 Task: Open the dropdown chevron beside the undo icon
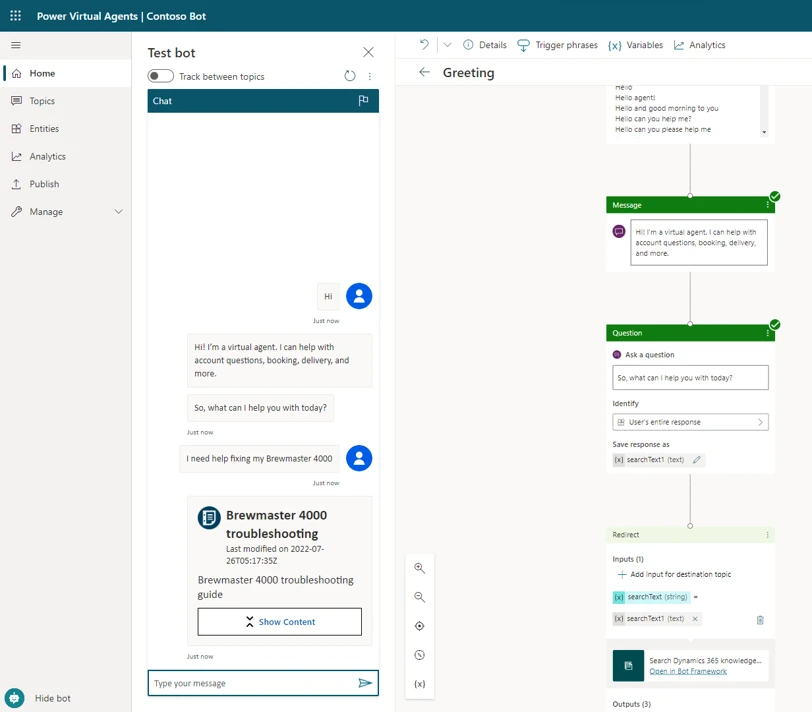pyautogui.click(x=447, y=44)
